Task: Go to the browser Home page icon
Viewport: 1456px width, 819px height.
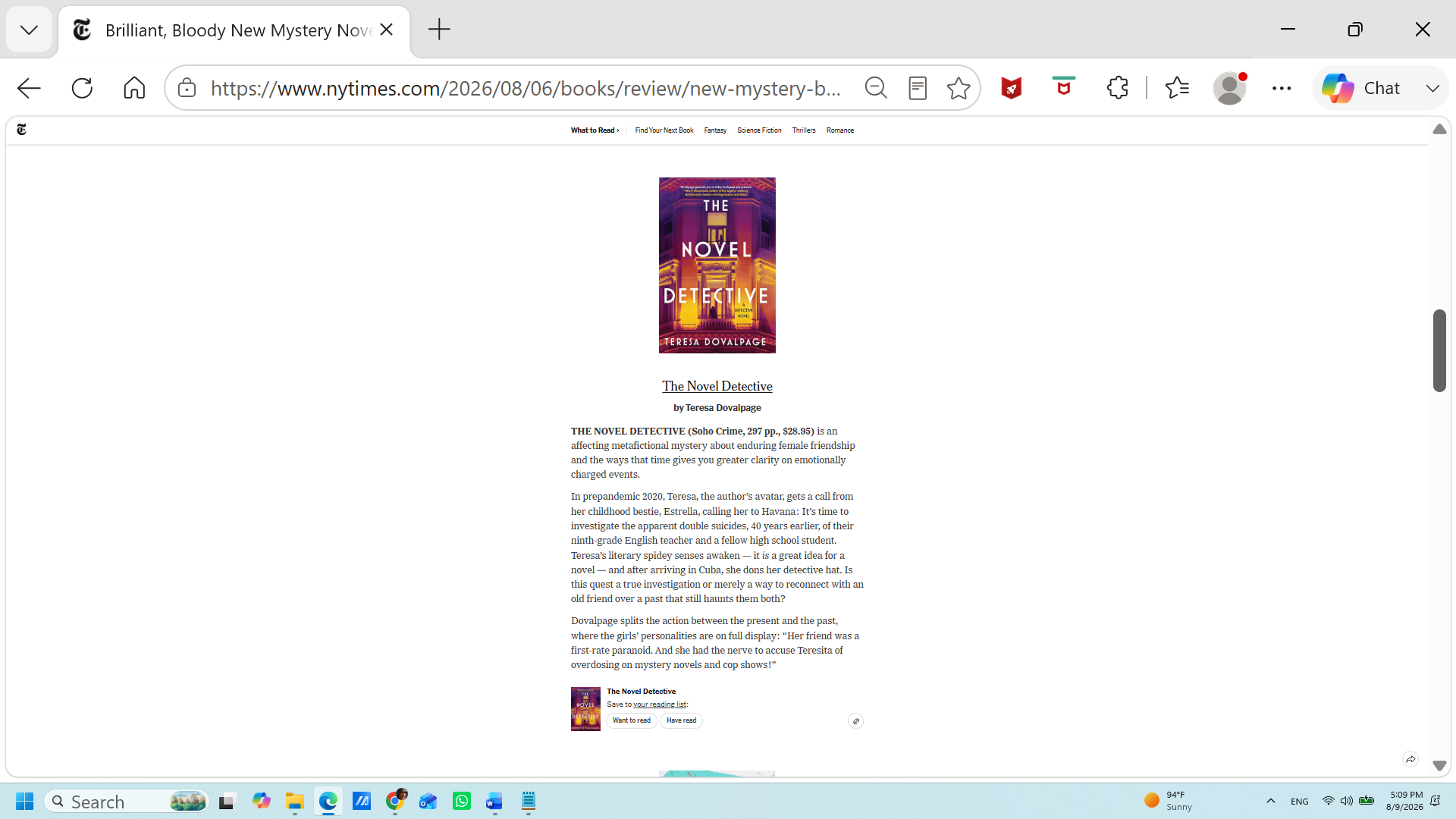Action: click(134, 88)
